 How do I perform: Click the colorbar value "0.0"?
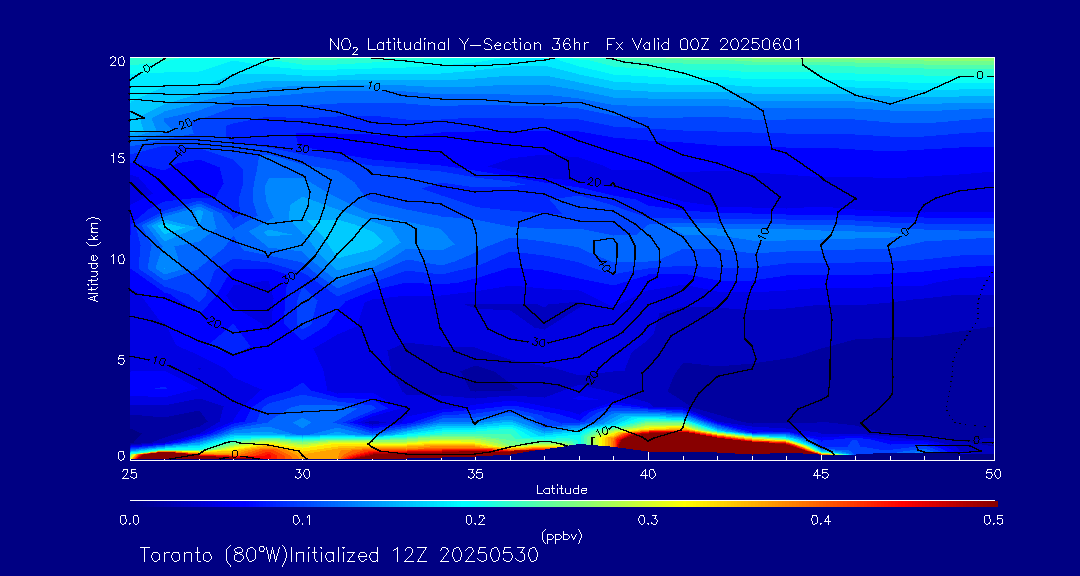[x=130, y=521]
